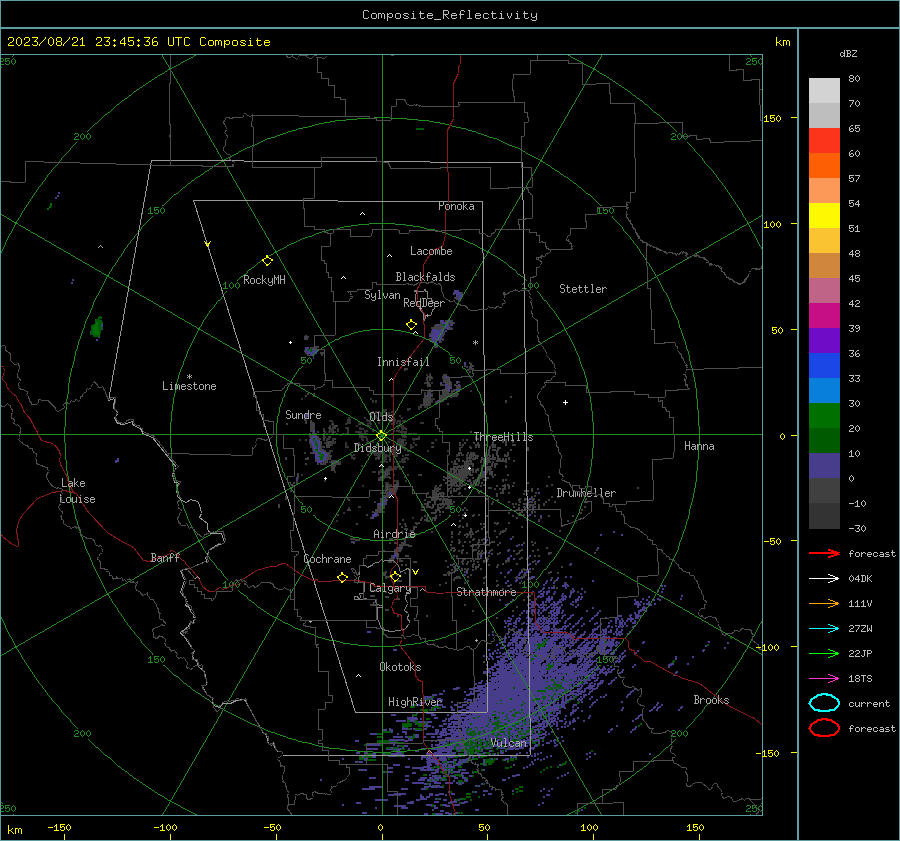Image resolution: width=900 pixels, height=841 pixels.
Task: Click the Didsbury town label
Action: 377,448
